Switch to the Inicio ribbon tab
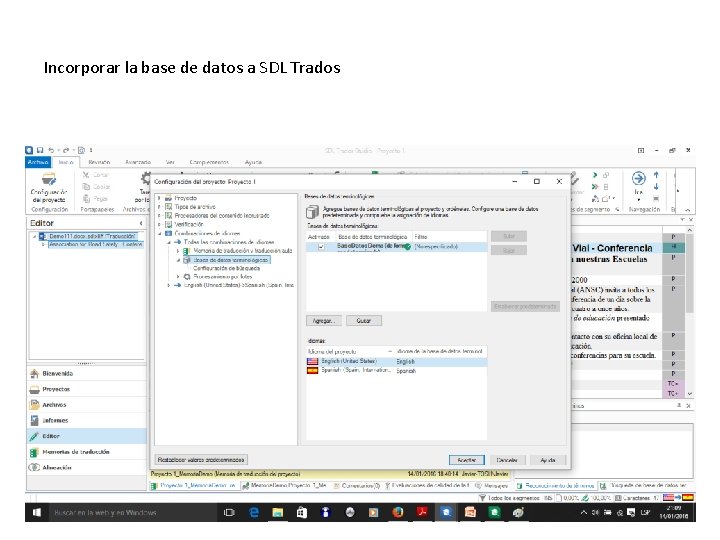Viewport: 720px width, 540px height. pyautogui.click(x=66, y=162)
